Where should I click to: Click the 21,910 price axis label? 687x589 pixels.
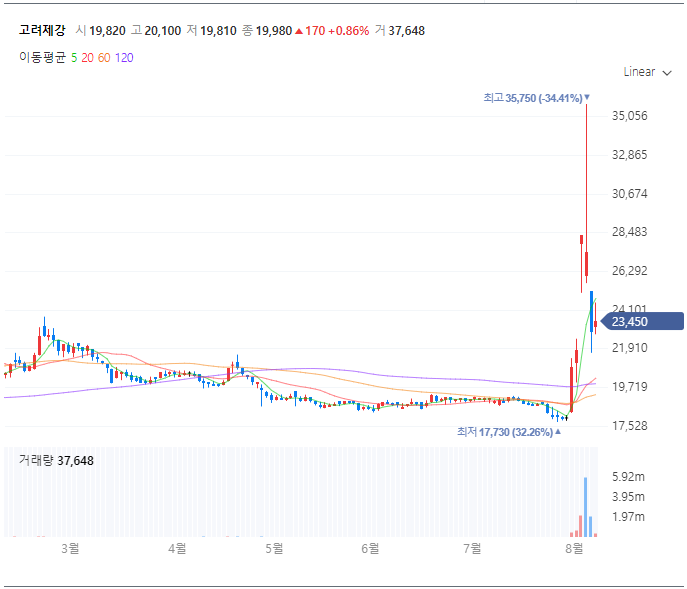coord(630,348)
